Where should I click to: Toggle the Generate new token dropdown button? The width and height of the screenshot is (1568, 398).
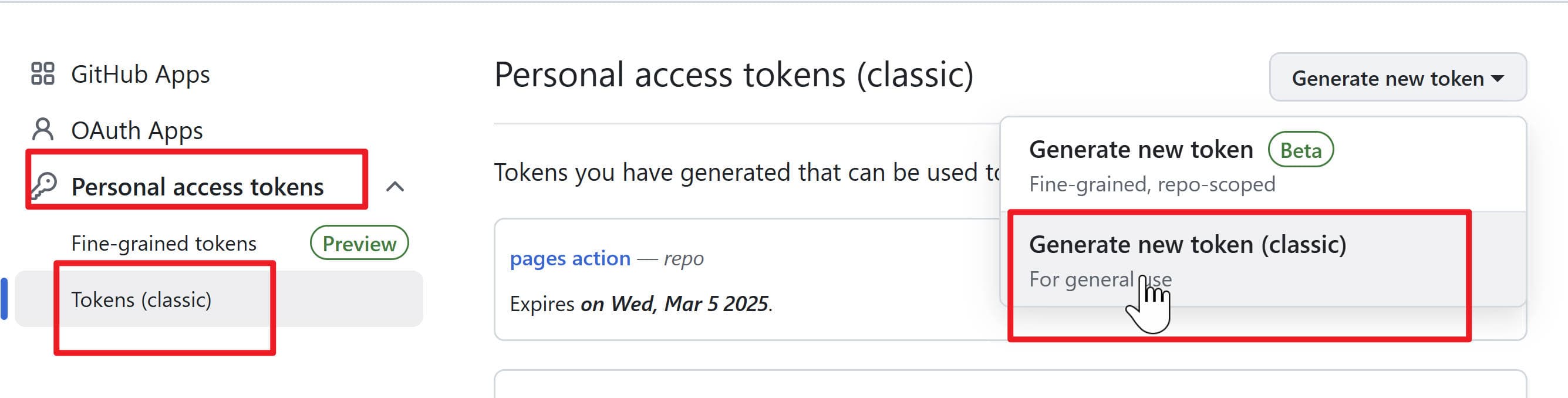pyautogui.click(x=1397, y=78)
